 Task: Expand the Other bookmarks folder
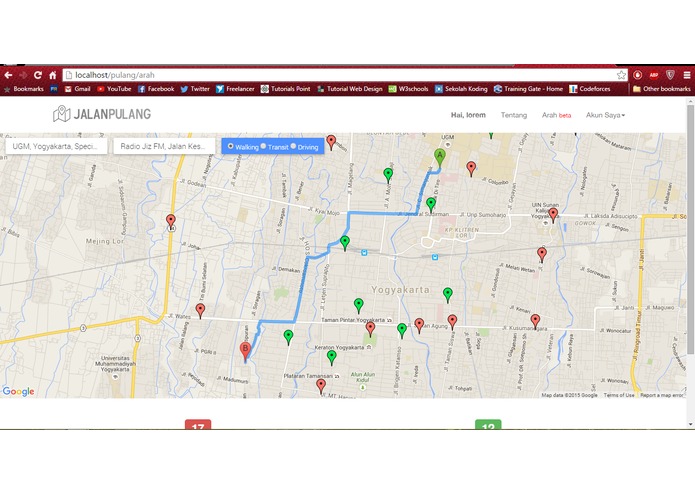(x=662, y=89)
